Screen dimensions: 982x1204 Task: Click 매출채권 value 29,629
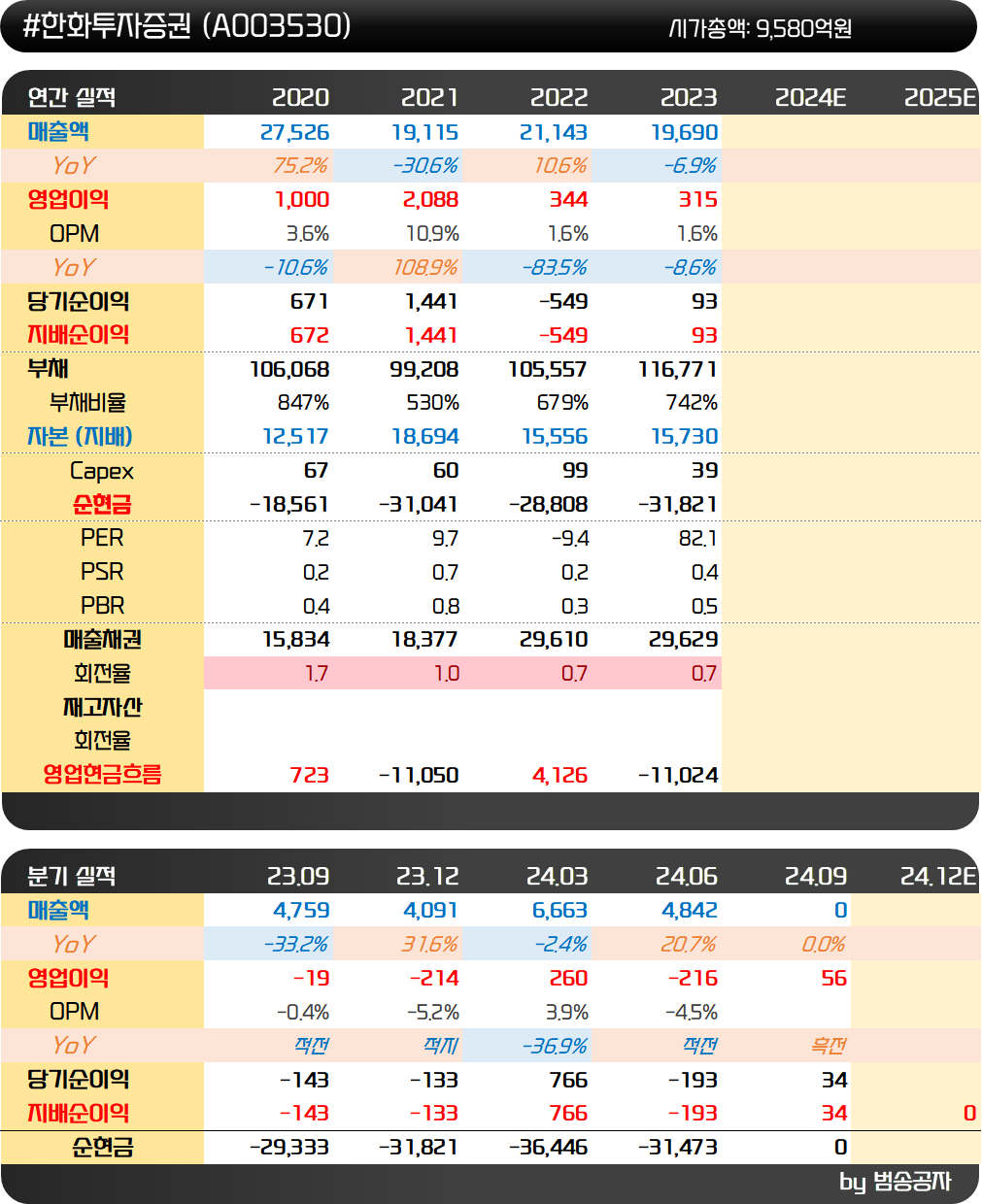point(684,639)
